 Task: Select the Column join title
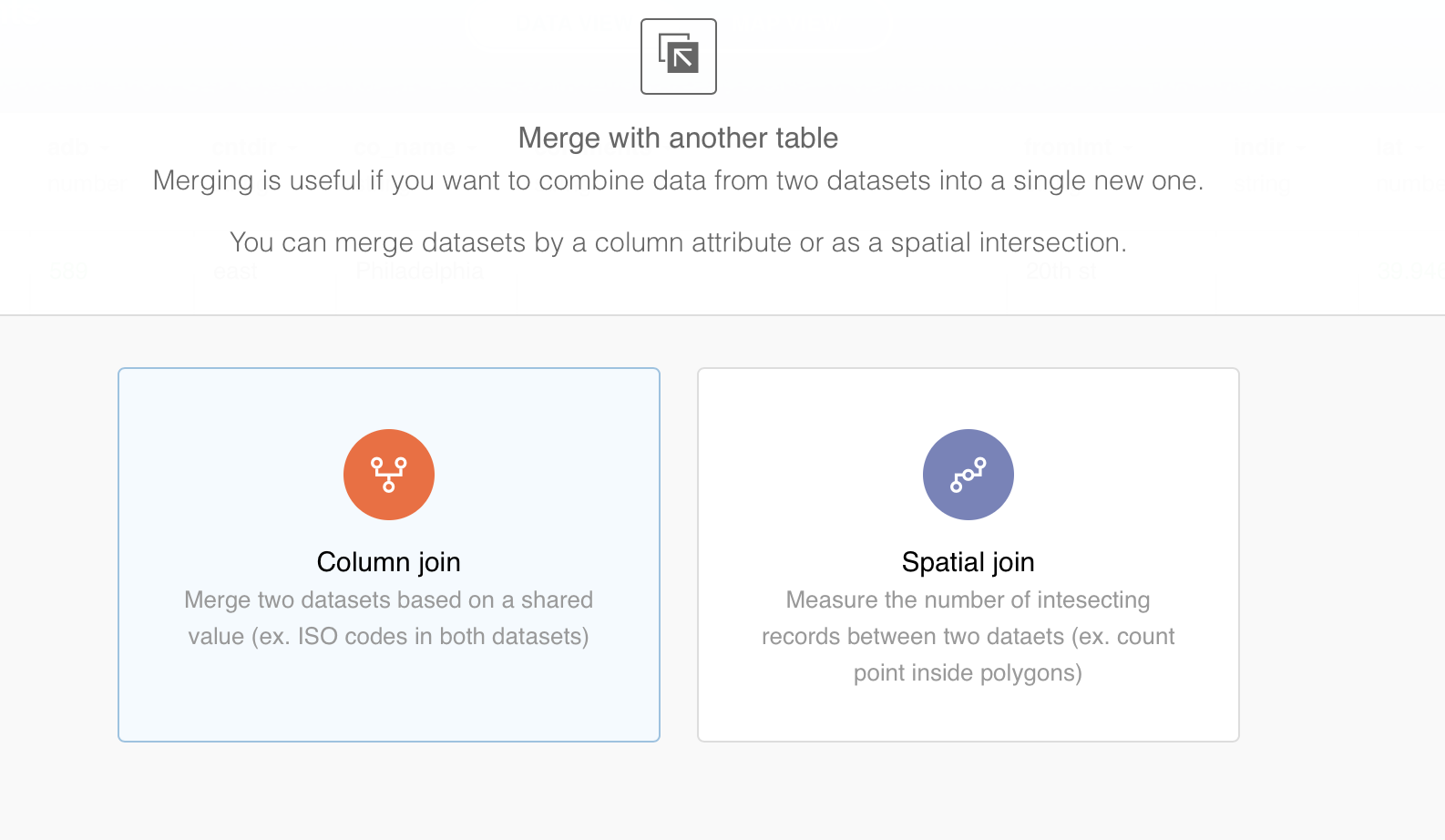pyautogui.click(x=389, y=562)
